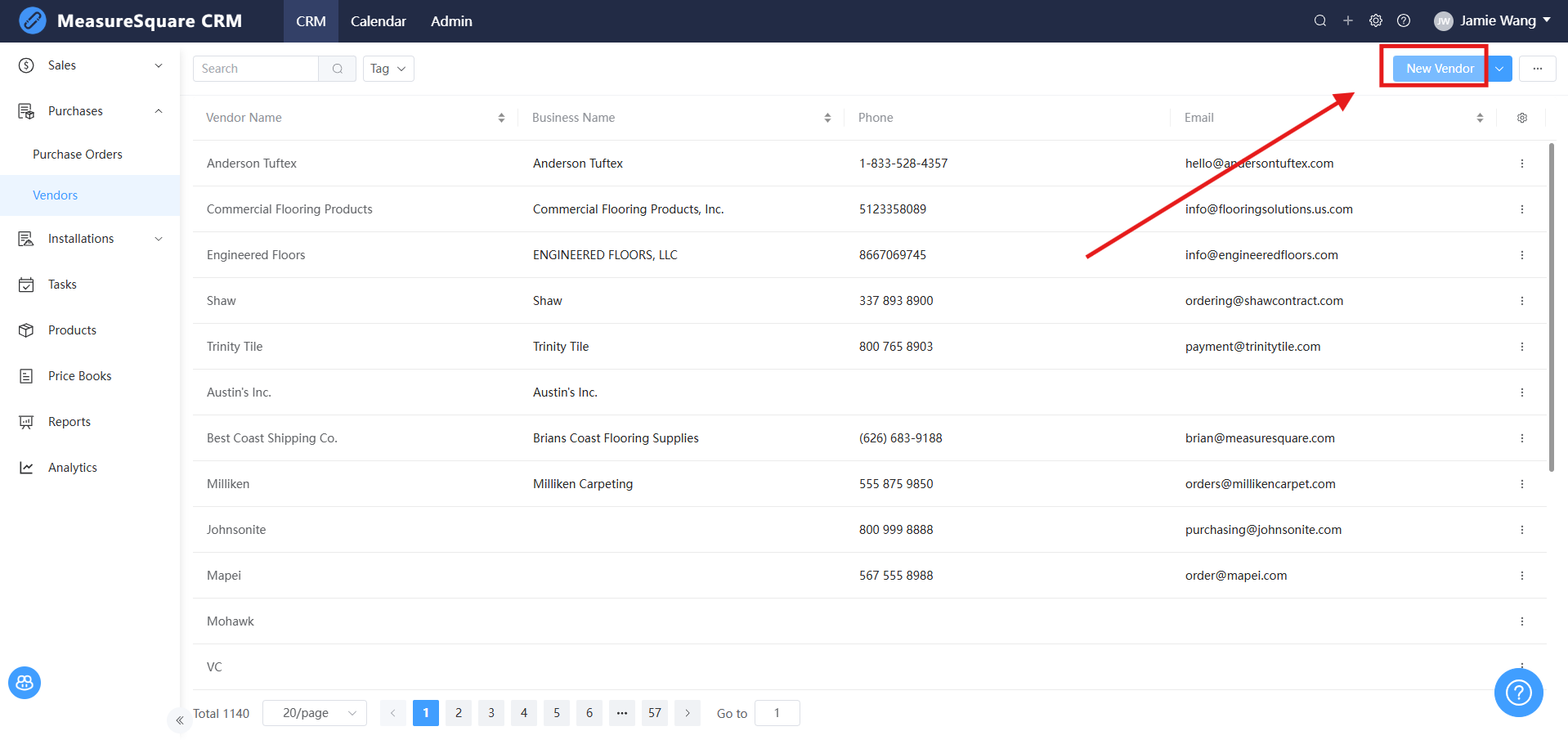This screenshot has height=740, width=1568.
Task: Open the 20/page size dropdown
Action: click(x=315, y=713)
